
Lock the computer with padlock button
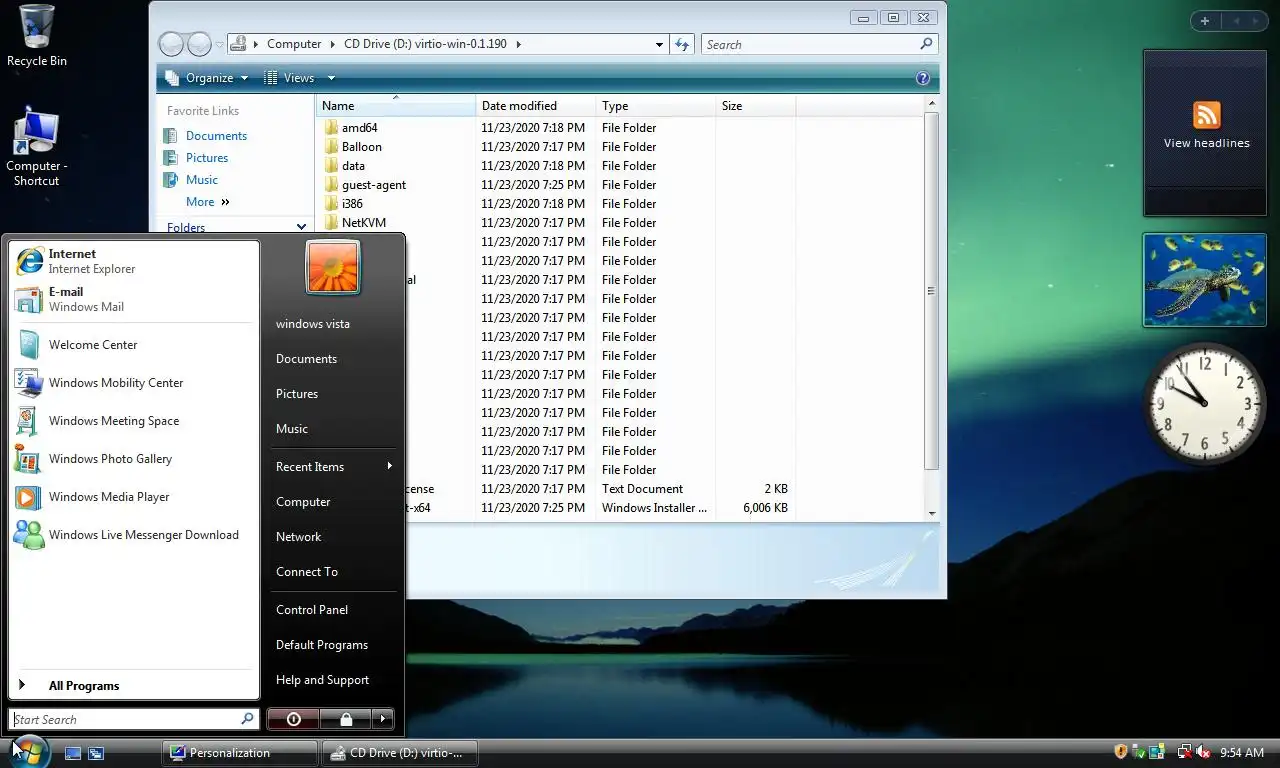pos(345,719)
